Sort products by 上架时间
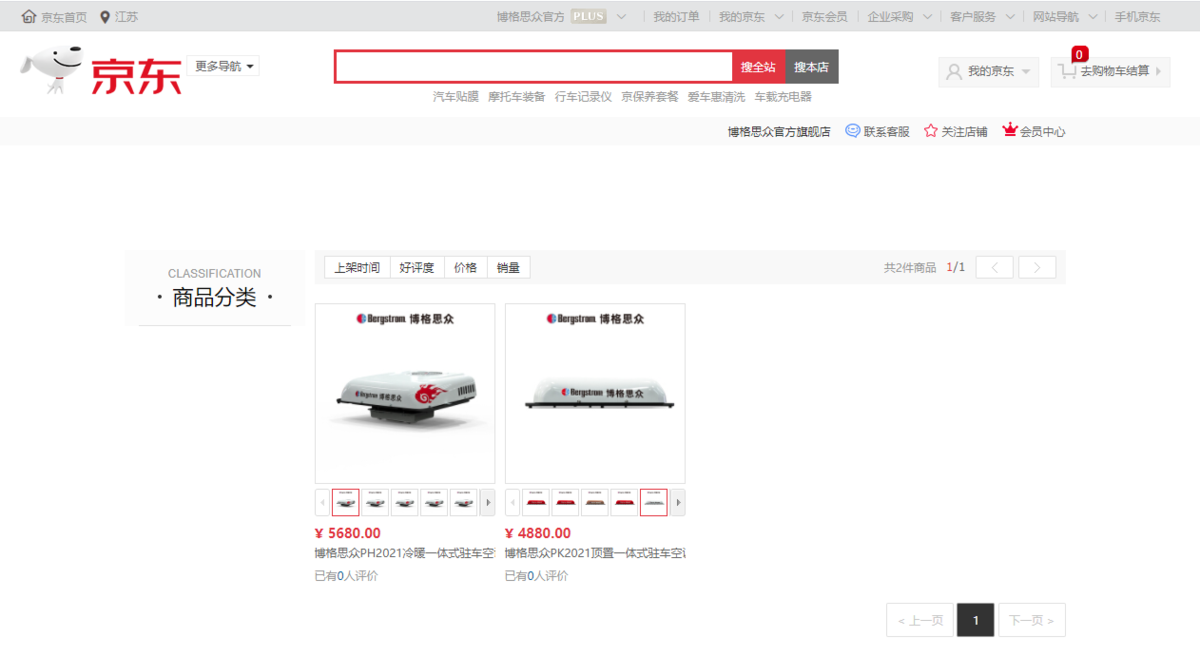The image size is (1200, 657). click(357, 267)
